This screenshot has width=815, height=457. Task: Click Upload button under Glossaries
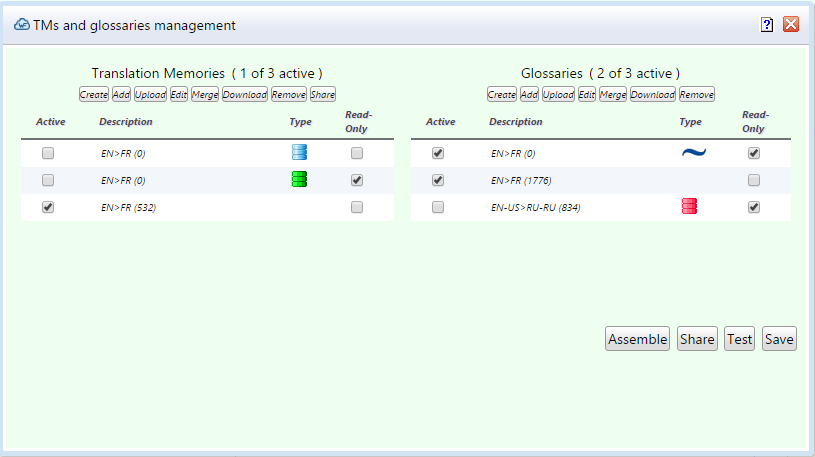[x=558, y=95]
